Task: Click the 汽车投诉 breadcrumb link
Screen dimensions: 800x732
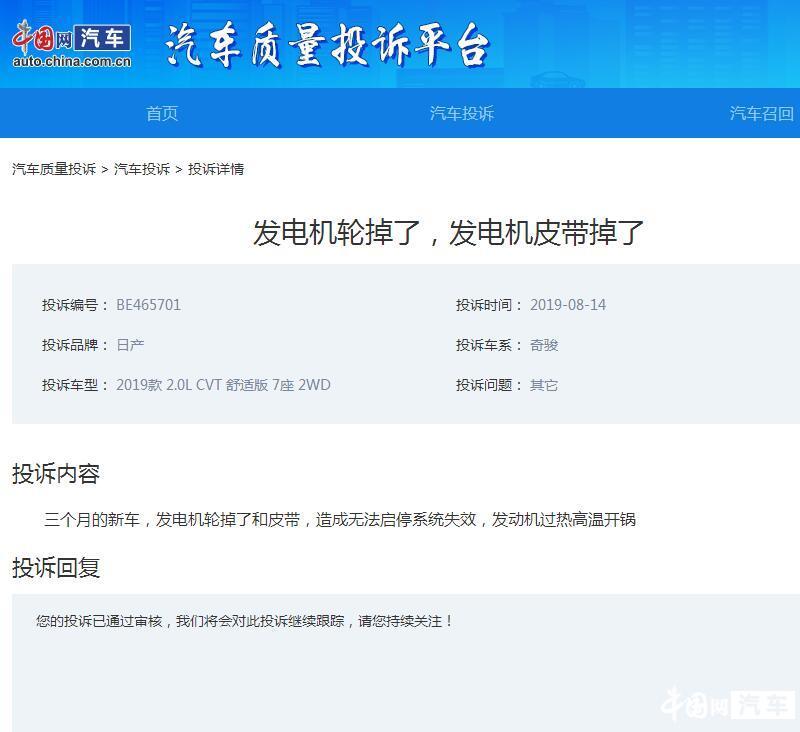Action: (142, 169)
